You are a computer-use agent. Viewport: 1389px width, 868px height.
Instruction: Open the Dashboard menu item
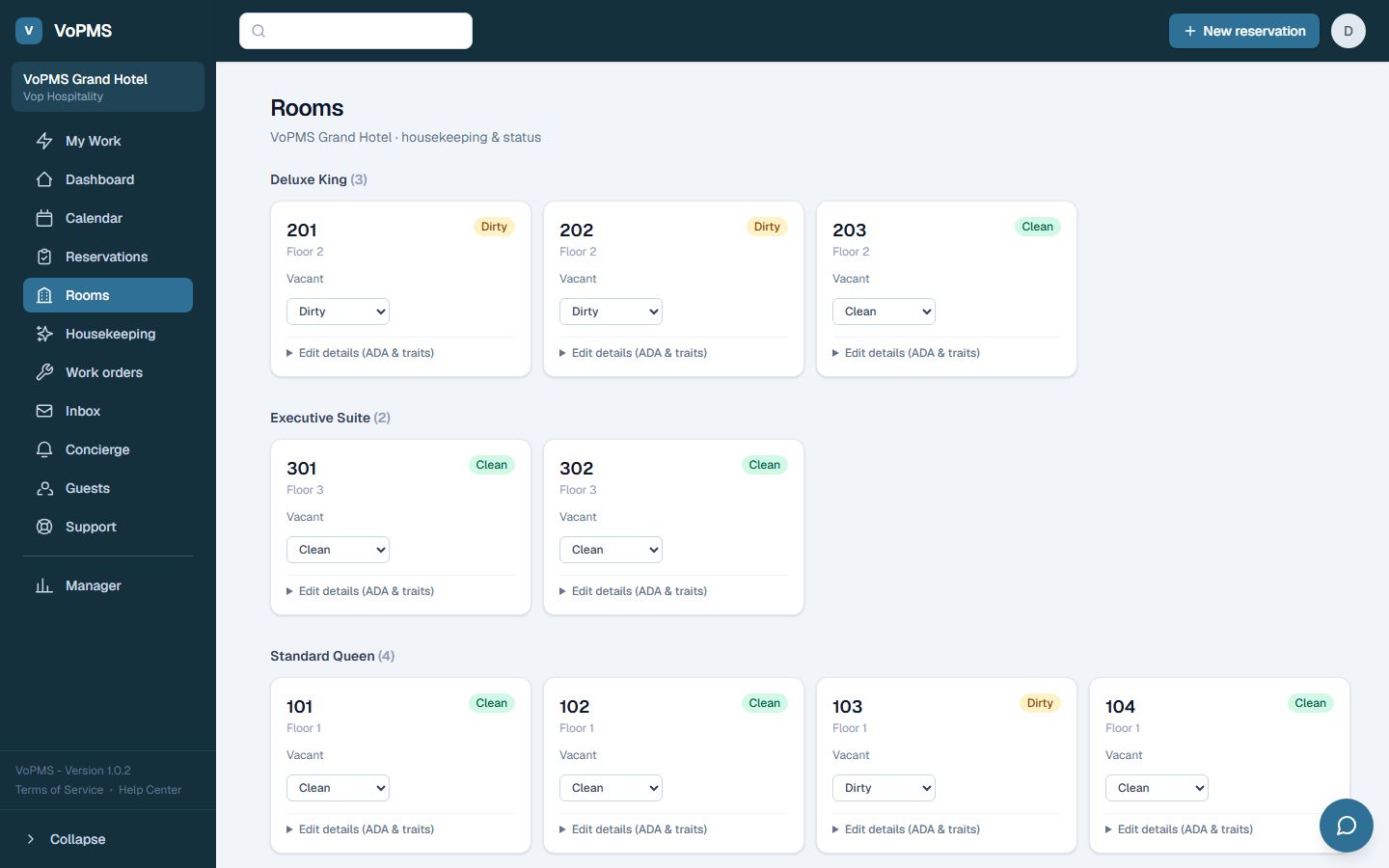[x=108, y=179]
